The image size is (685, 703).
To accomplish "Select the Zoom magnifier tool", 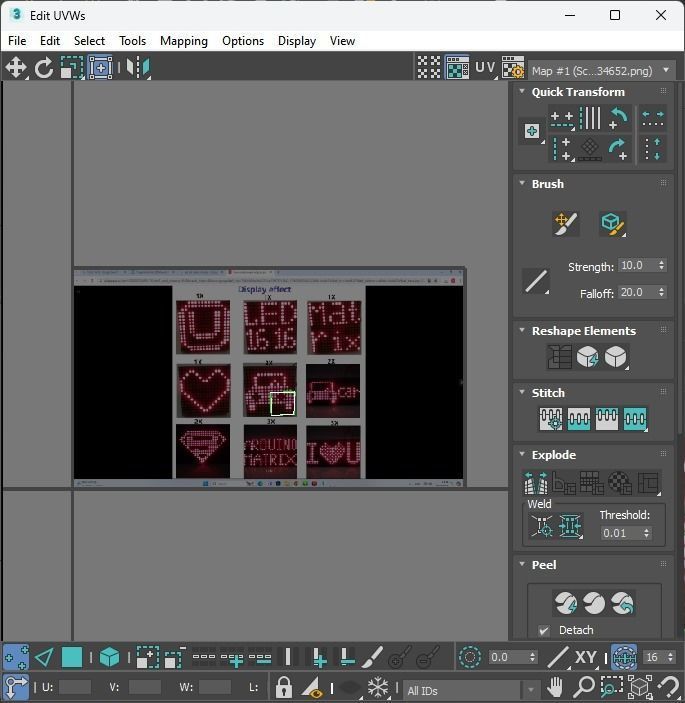I will (x=584, y=686).
